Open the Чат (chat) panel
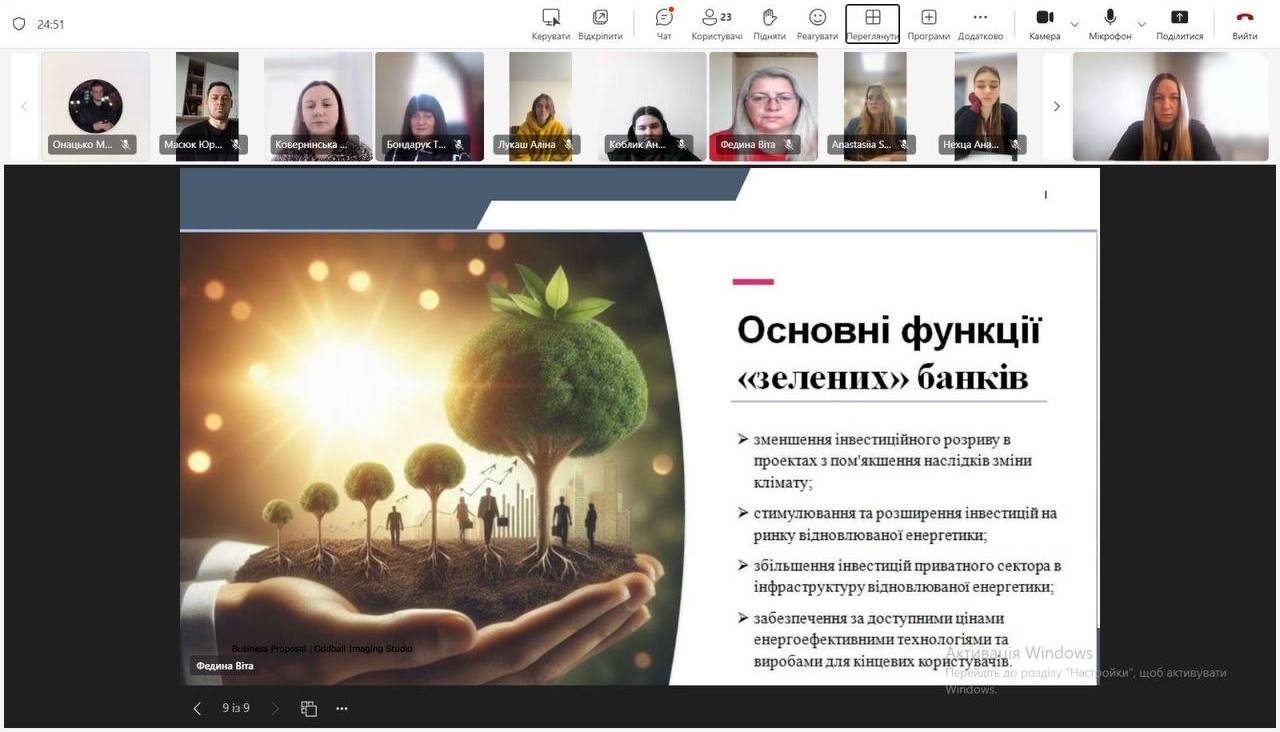This screenshot has width=1280, height=732. tap(664, 23)
